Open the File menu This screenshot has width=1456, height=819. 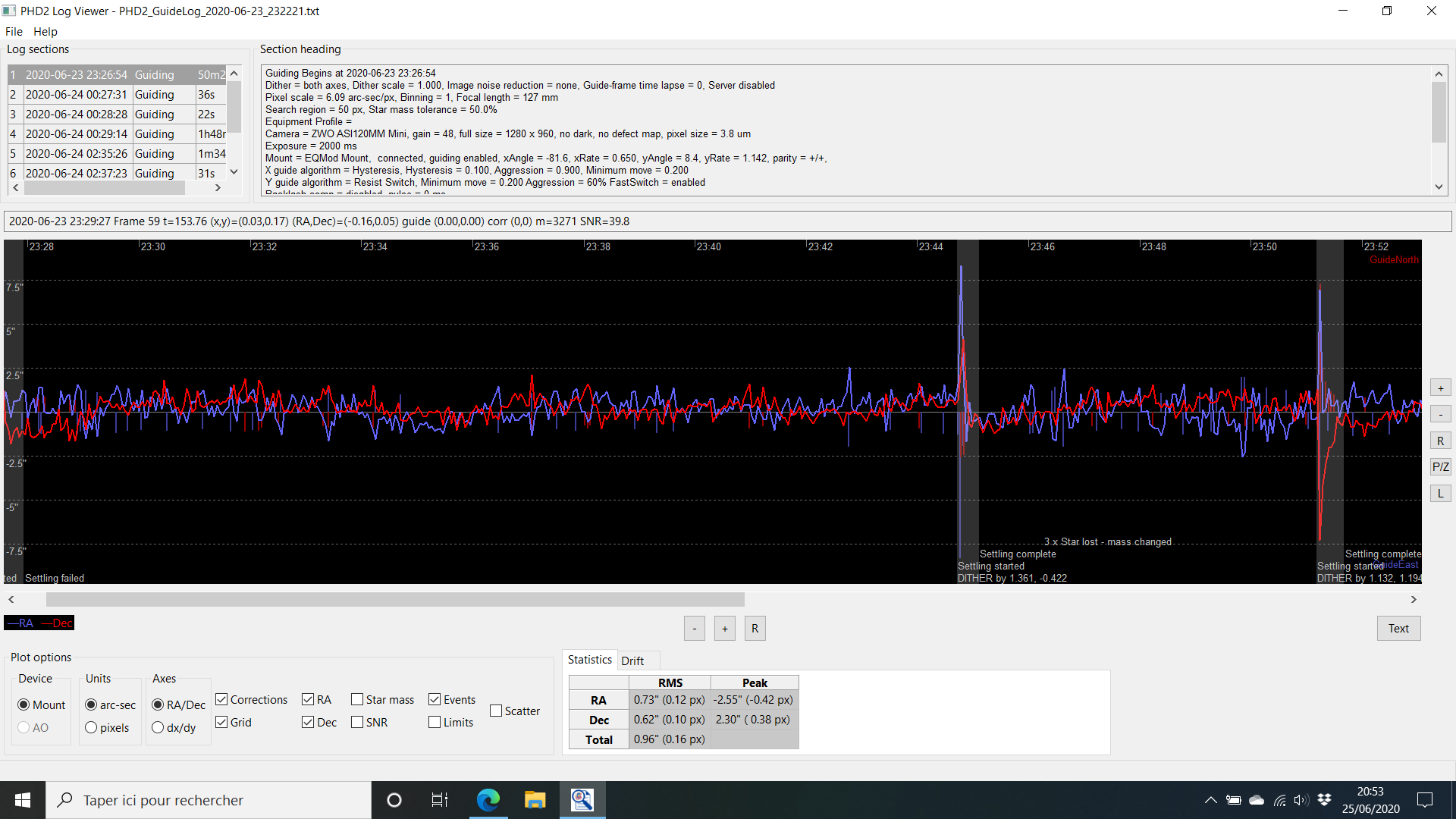click(14, 32)
